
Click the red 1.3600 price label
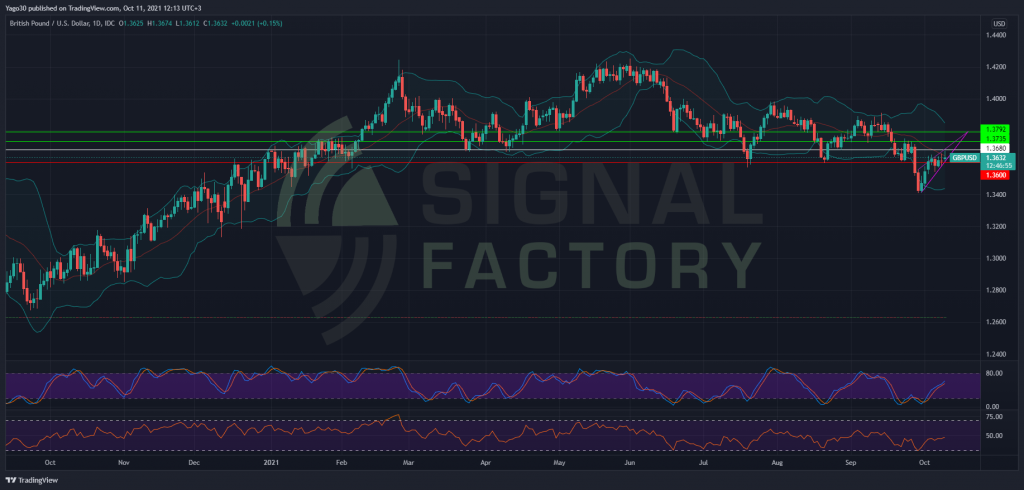pyautogui.click(x=995, y=175)
